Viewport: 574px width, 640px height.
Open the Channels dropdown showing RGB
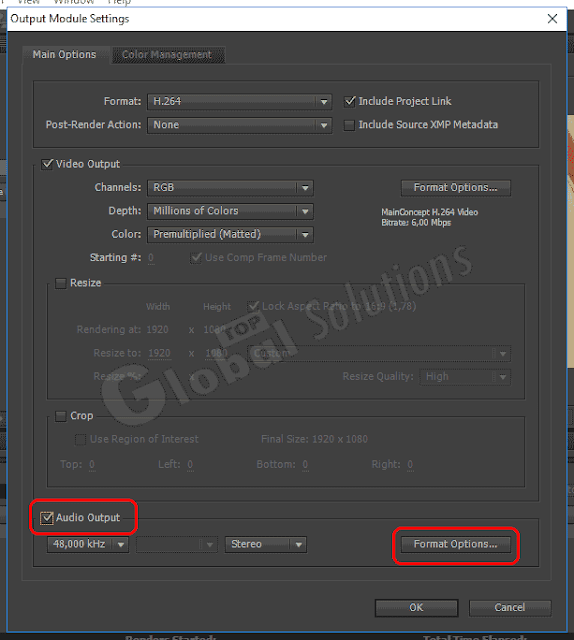[x=230, y=187]
